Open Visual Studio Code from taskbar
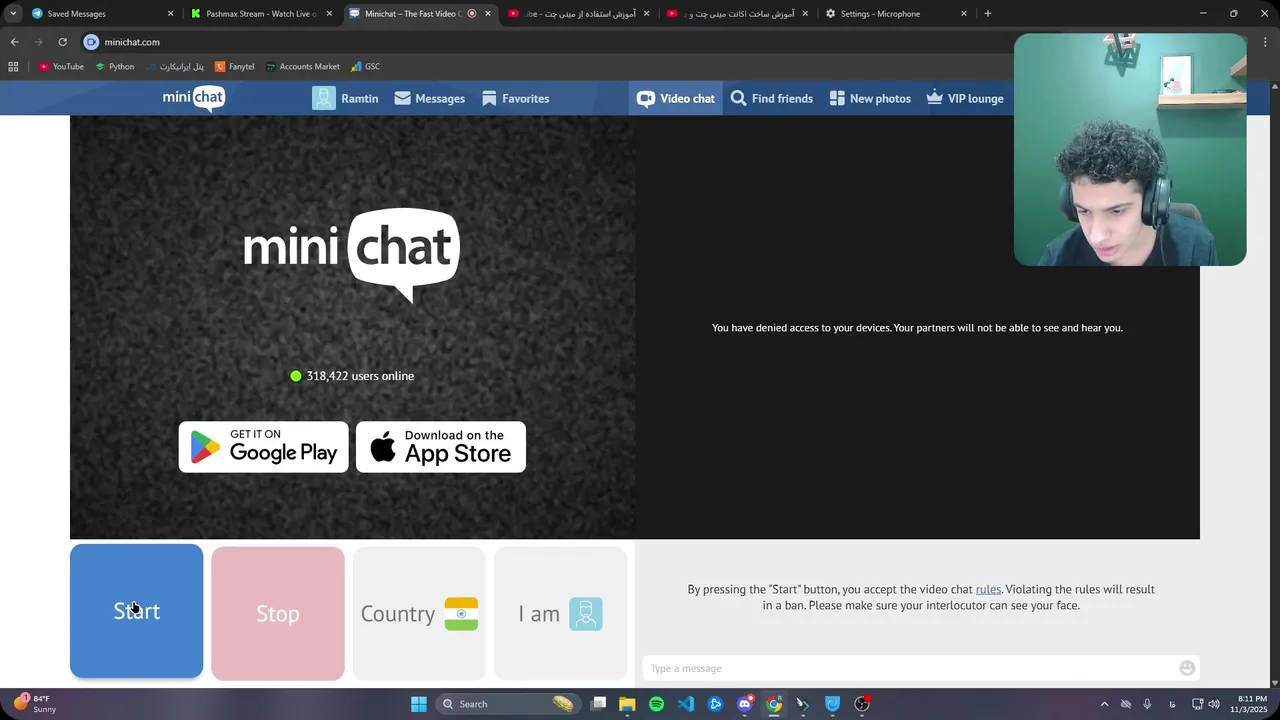Viewport: 1280px width, 720px height. [x=686, y=704]
